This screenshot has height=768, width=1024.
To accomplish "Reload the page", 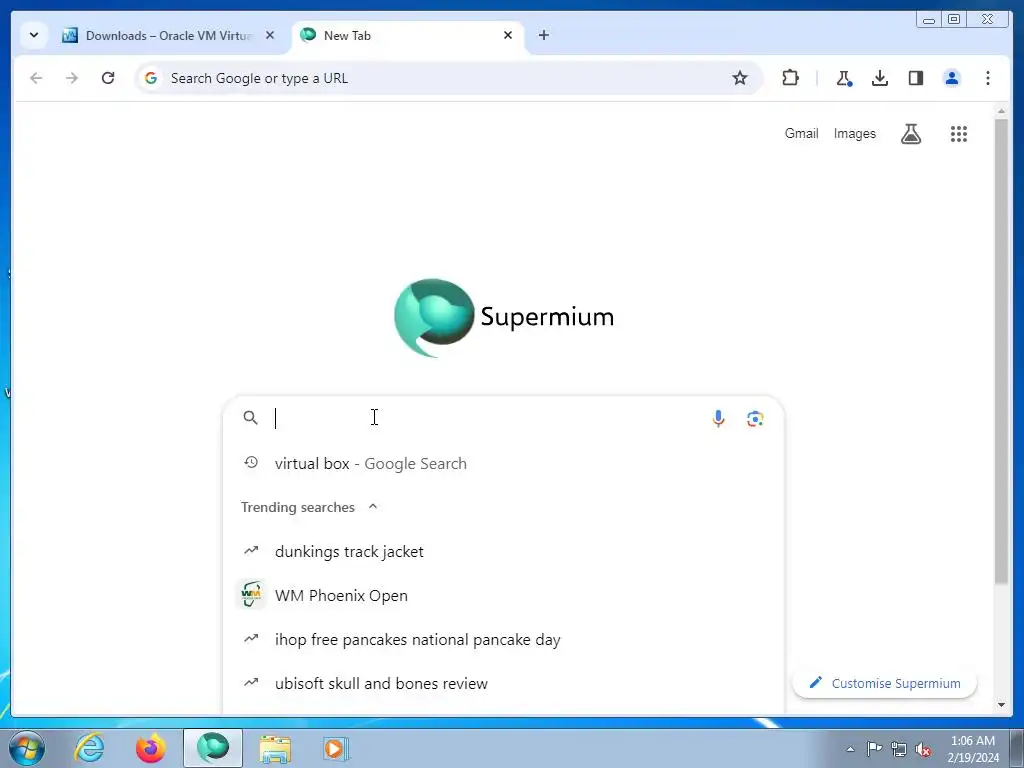I will [x=108, y=78].
